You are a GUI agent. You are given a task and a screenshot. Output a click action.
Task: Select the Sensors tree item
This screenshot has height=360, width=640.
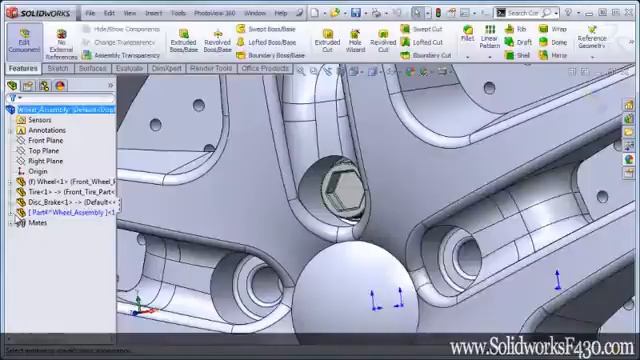tap(34, 120)
